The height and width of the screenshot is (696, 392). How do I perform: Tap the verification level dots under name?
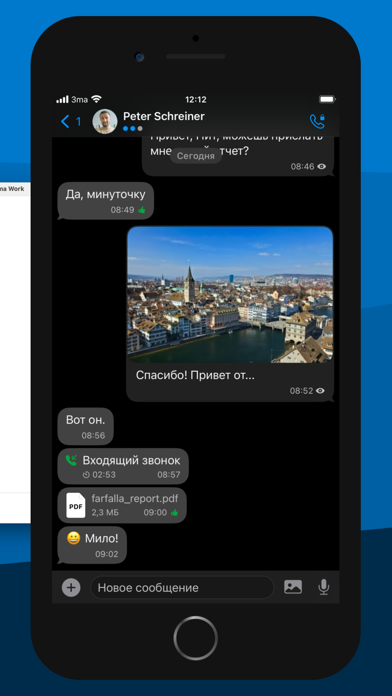pyautogui.click(x=133, y=129)
